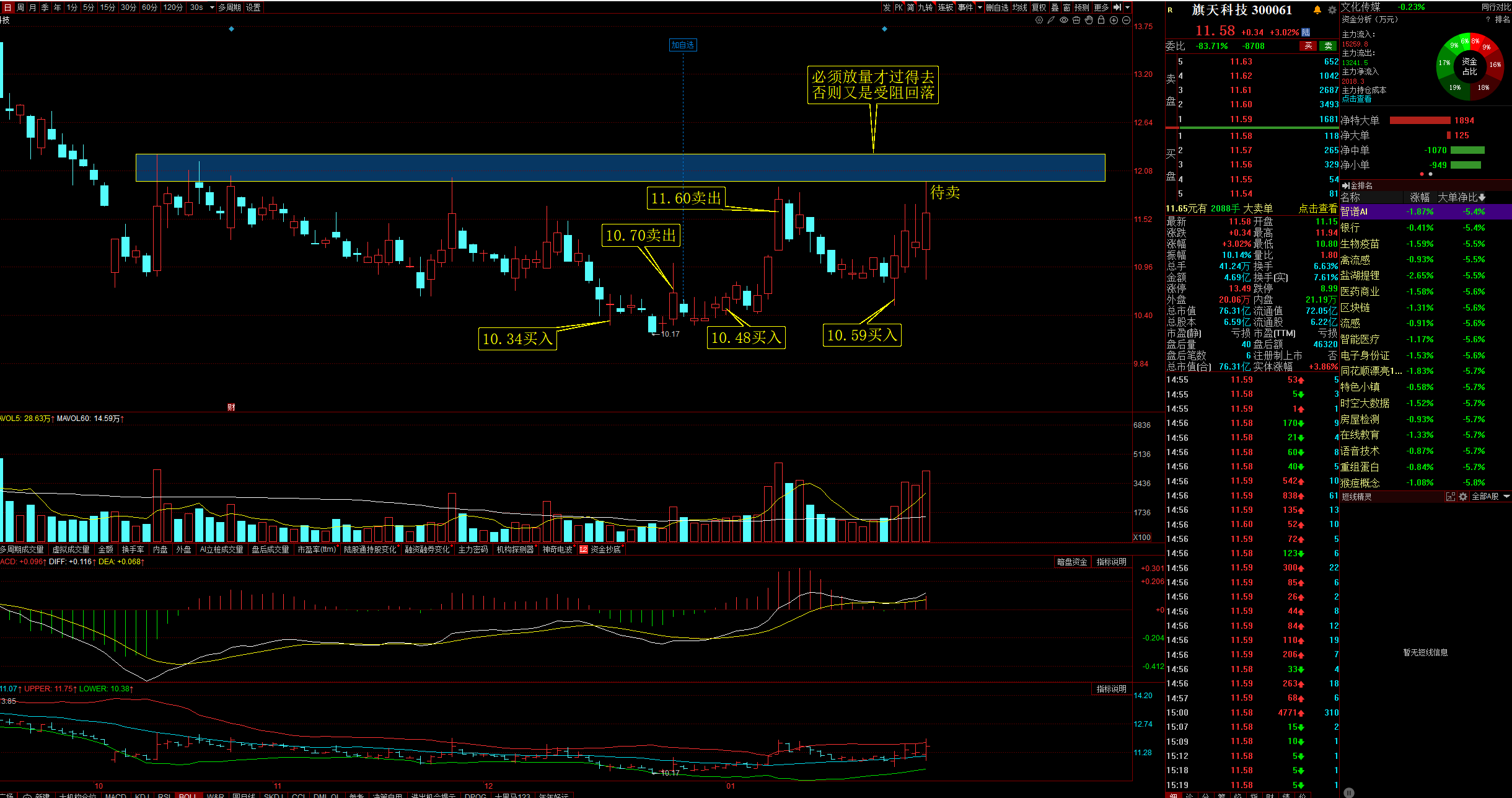Click the green 卖 sell button
Screen dimensions: 1512x798
(1328, 46)
